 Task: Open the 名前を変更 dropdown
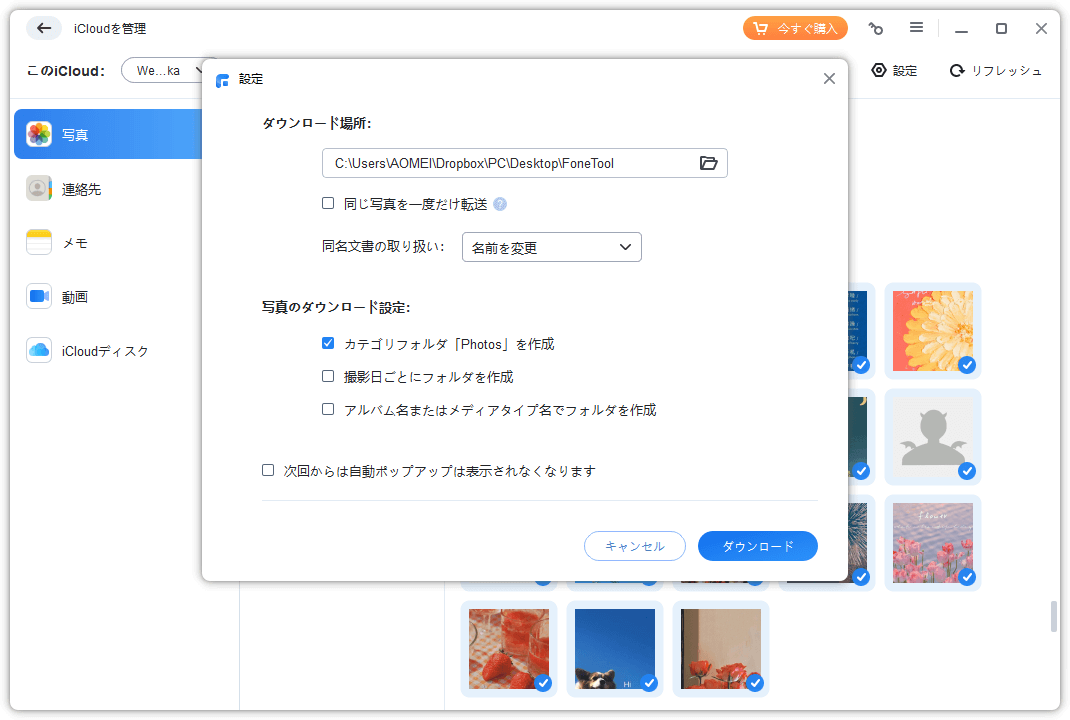tap(551, 247)
